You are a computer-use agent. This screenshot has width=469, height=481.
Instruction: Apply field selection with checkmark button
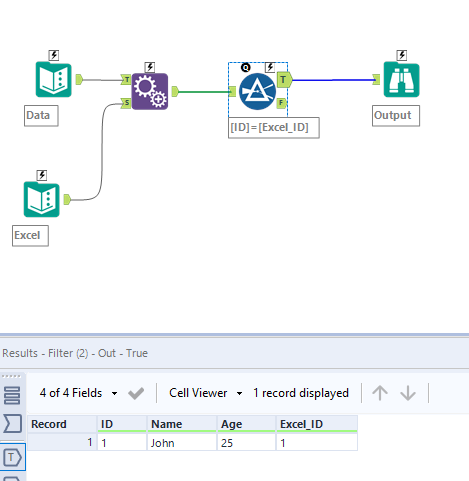(136, 393)
